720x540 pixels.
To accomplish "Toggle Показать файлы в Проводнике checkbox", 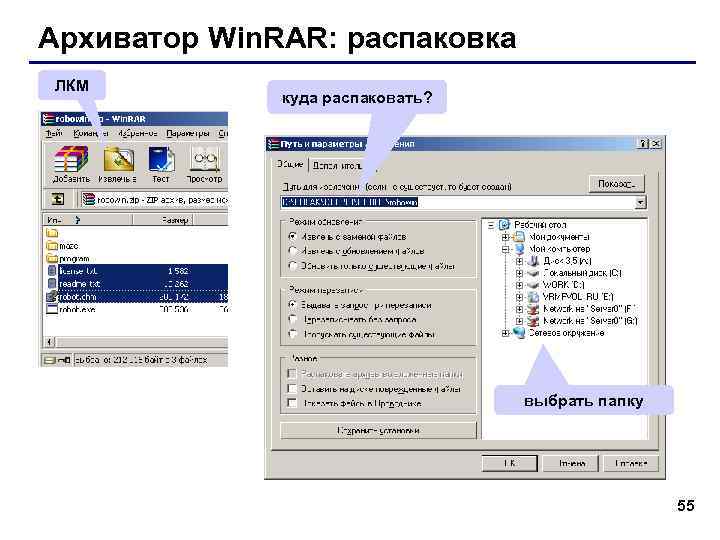I will (x=292, y=403).
